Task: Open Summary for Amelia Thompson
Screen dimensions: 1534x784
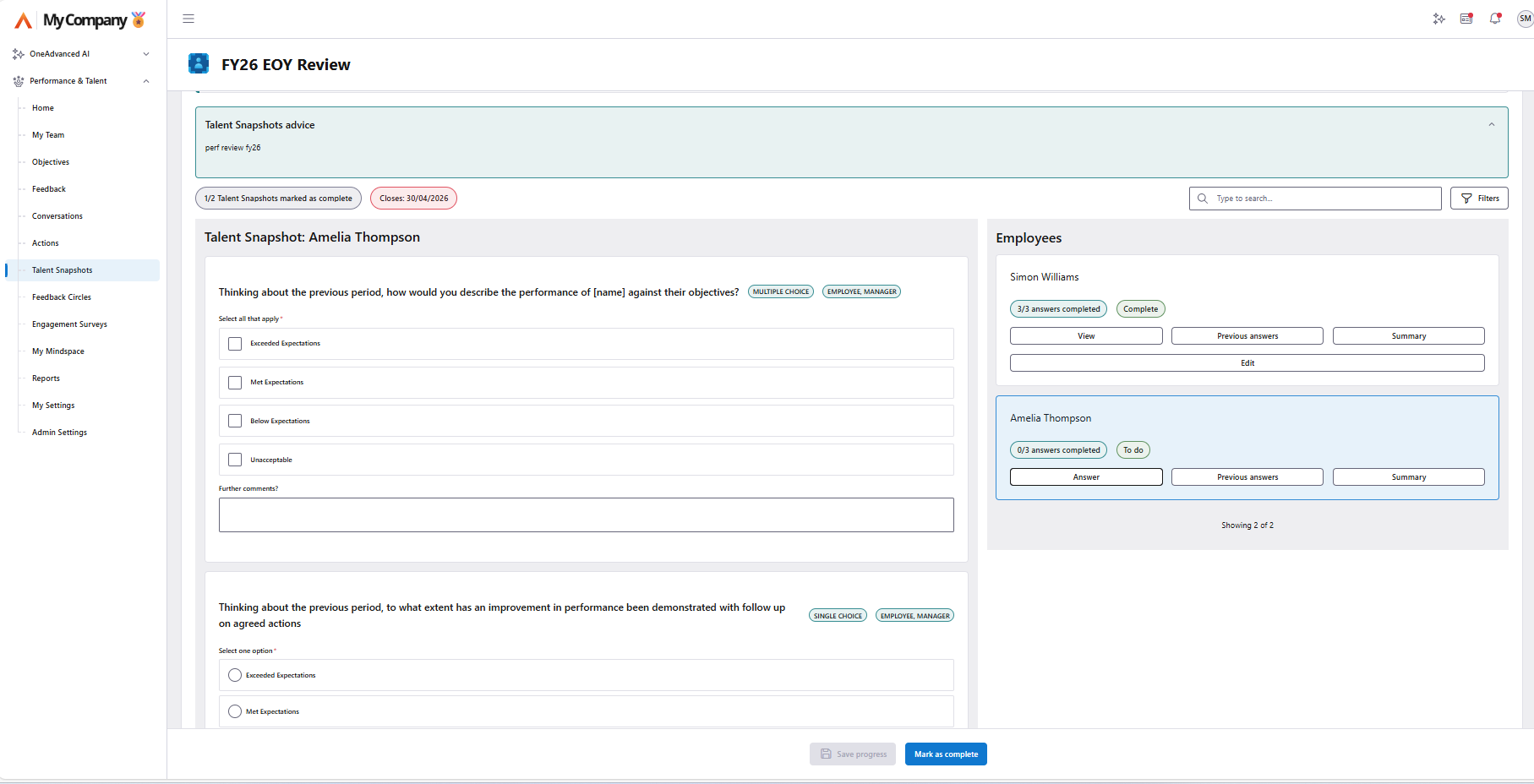Action: pos(1409,477)
